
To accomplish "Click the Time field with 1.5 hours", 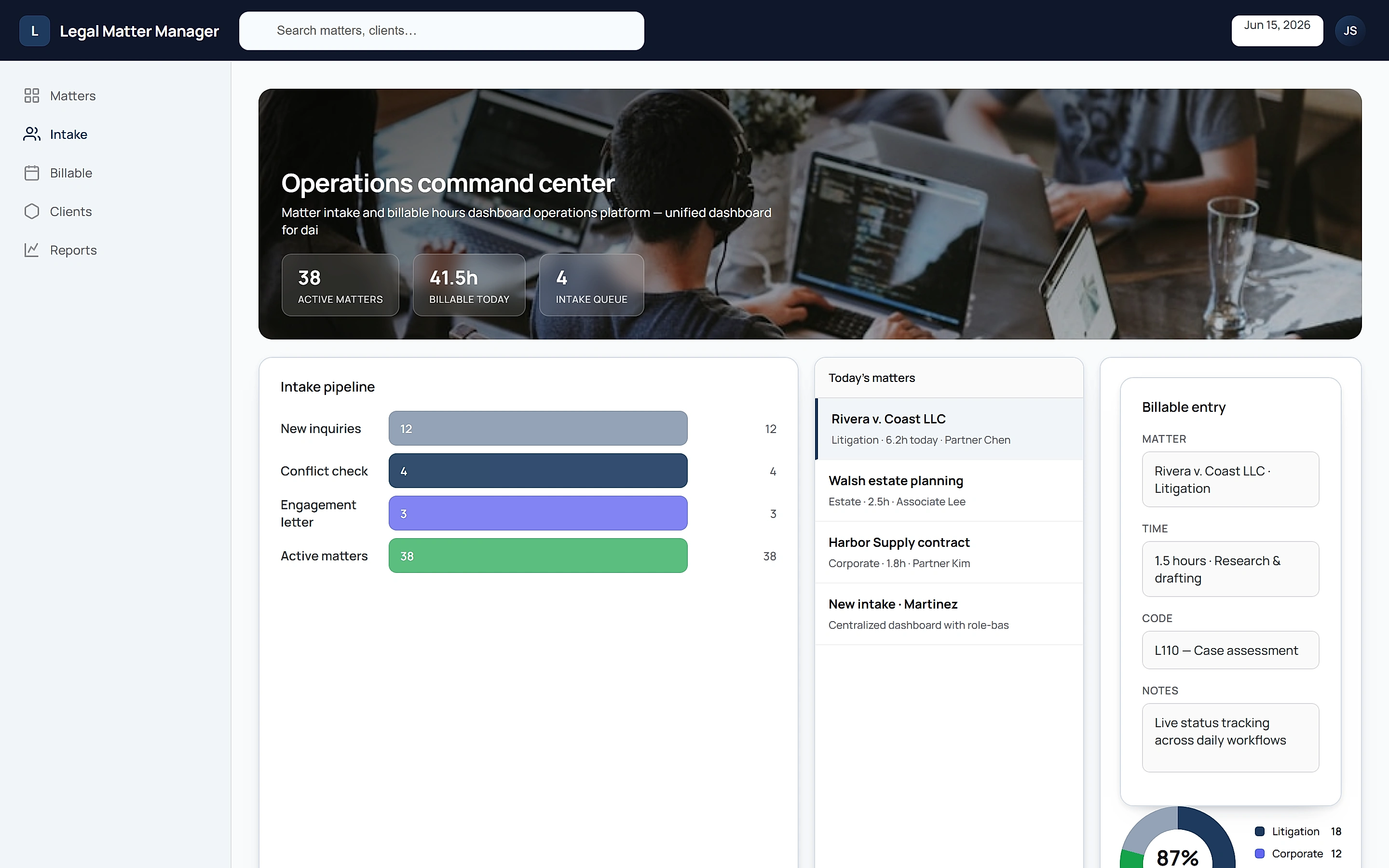I will pyautogui.click(x=1230, y=569).
